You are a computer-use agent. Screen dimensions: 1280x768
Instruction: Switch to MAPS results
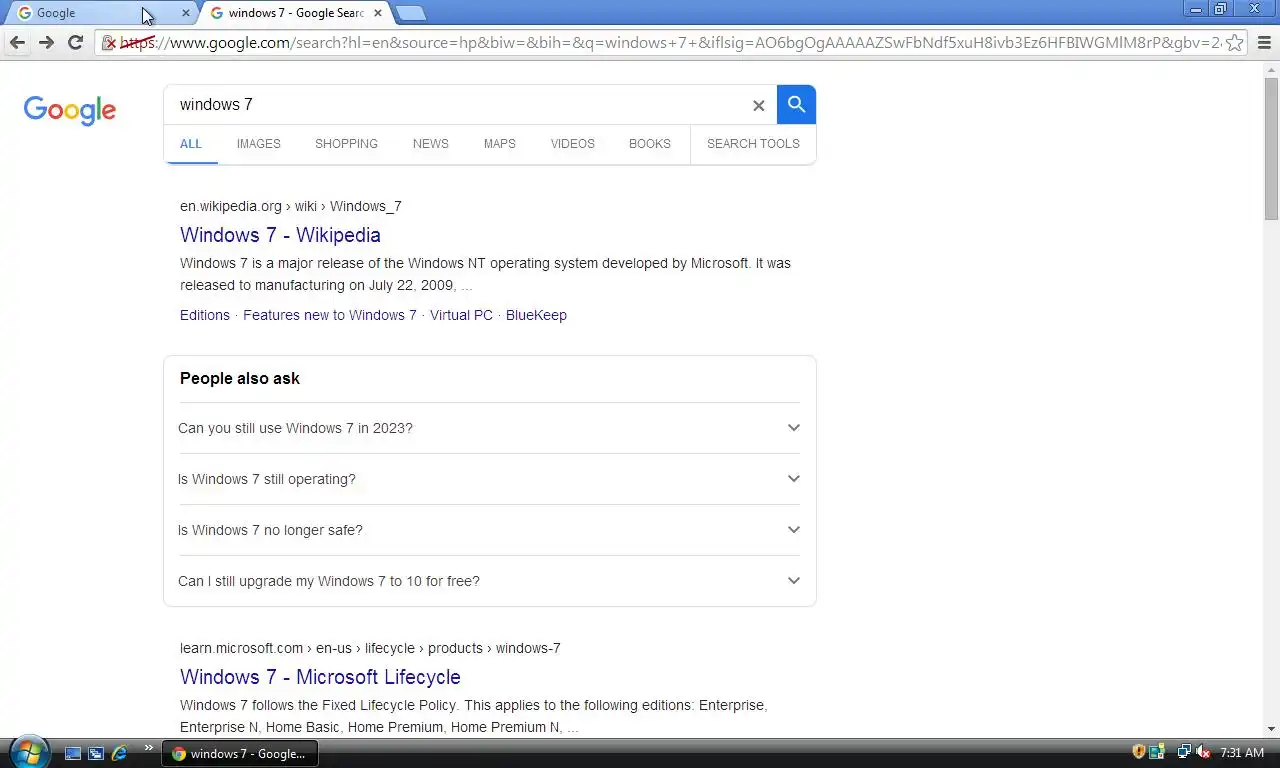pyautogui.click(x=499, y=144)
